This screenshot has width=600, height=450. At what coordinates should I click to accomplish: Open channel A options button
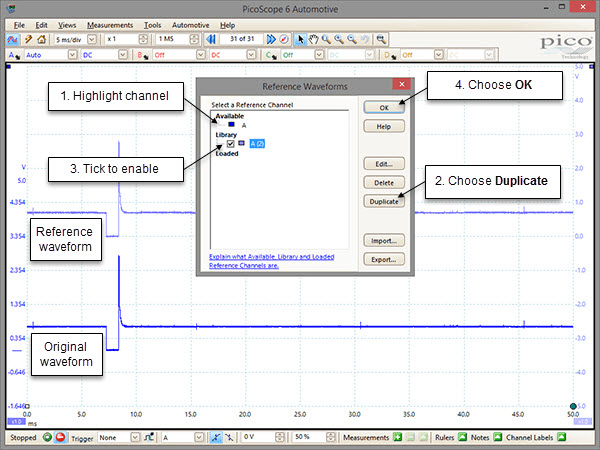[x=14, y=55]
